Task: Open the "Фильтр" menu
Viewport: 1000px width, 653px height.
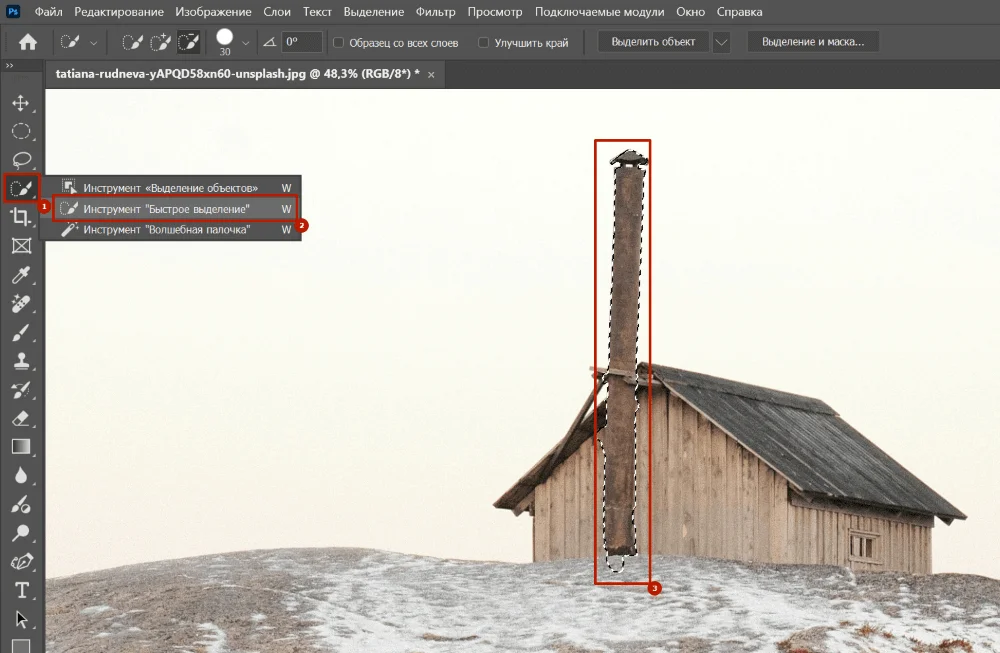Action: coord(435,12)
